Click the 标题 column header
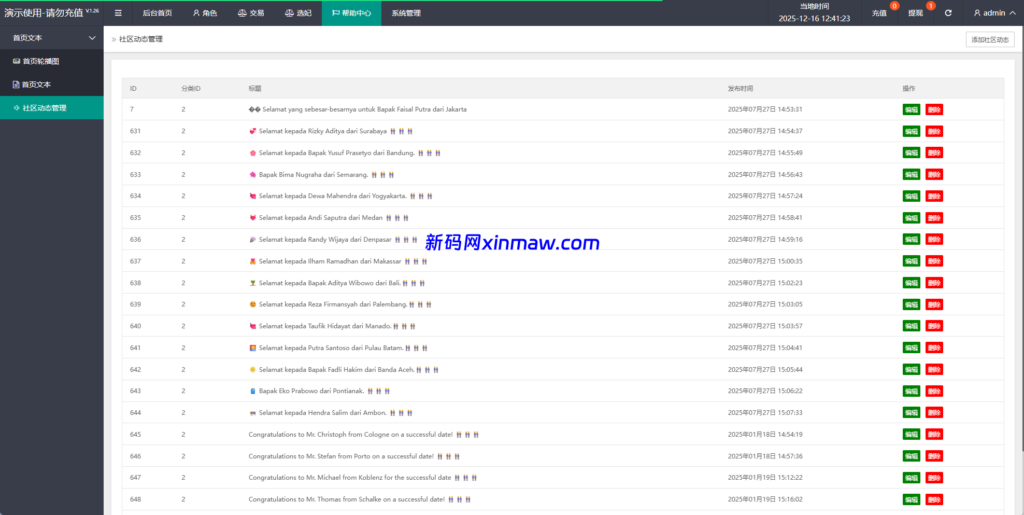The height and width of the screenshot is (515, 1024). (x=255, y=88)
